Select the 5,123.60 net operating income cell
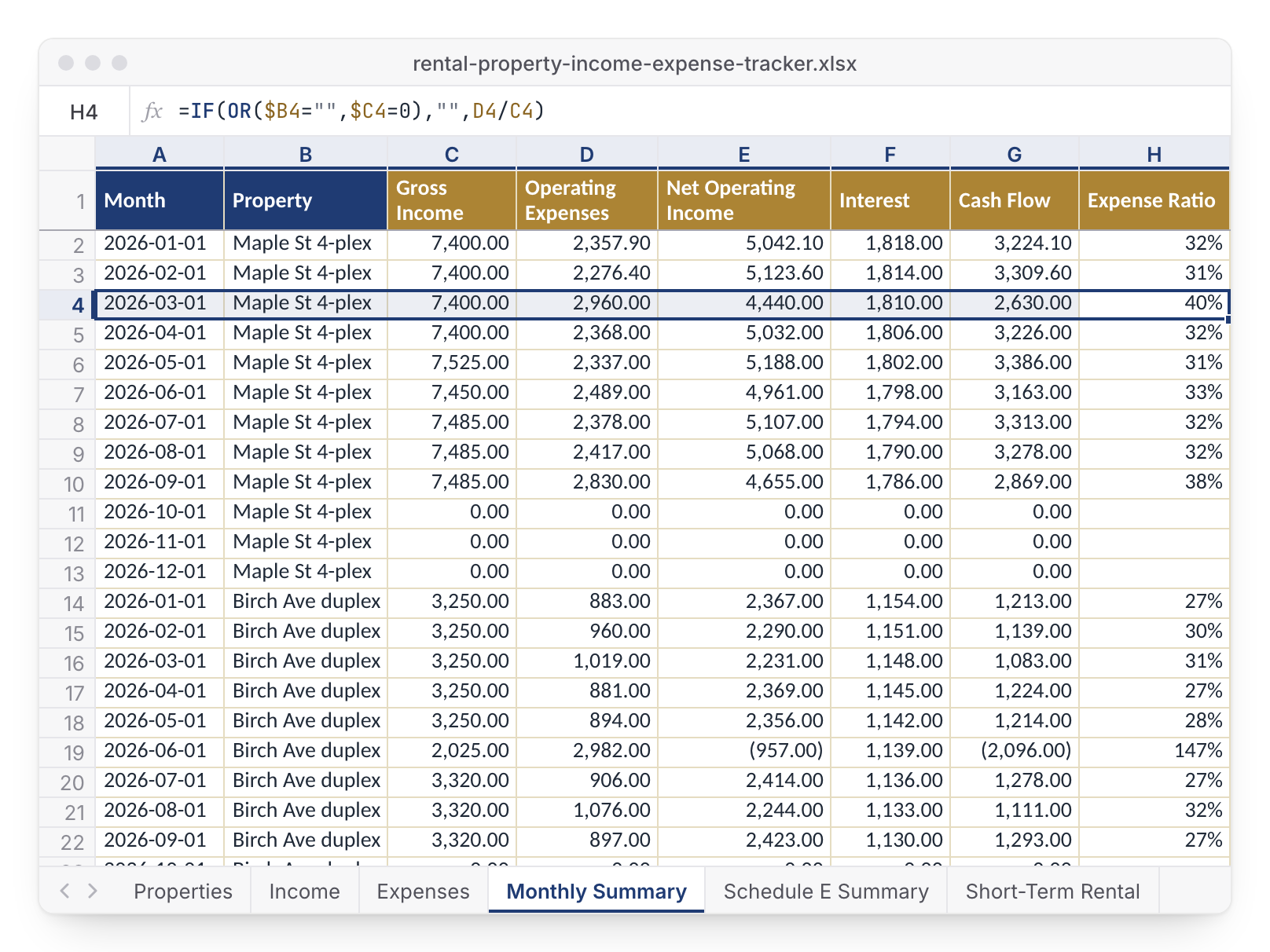The image size is (1270, 952). 744,273
